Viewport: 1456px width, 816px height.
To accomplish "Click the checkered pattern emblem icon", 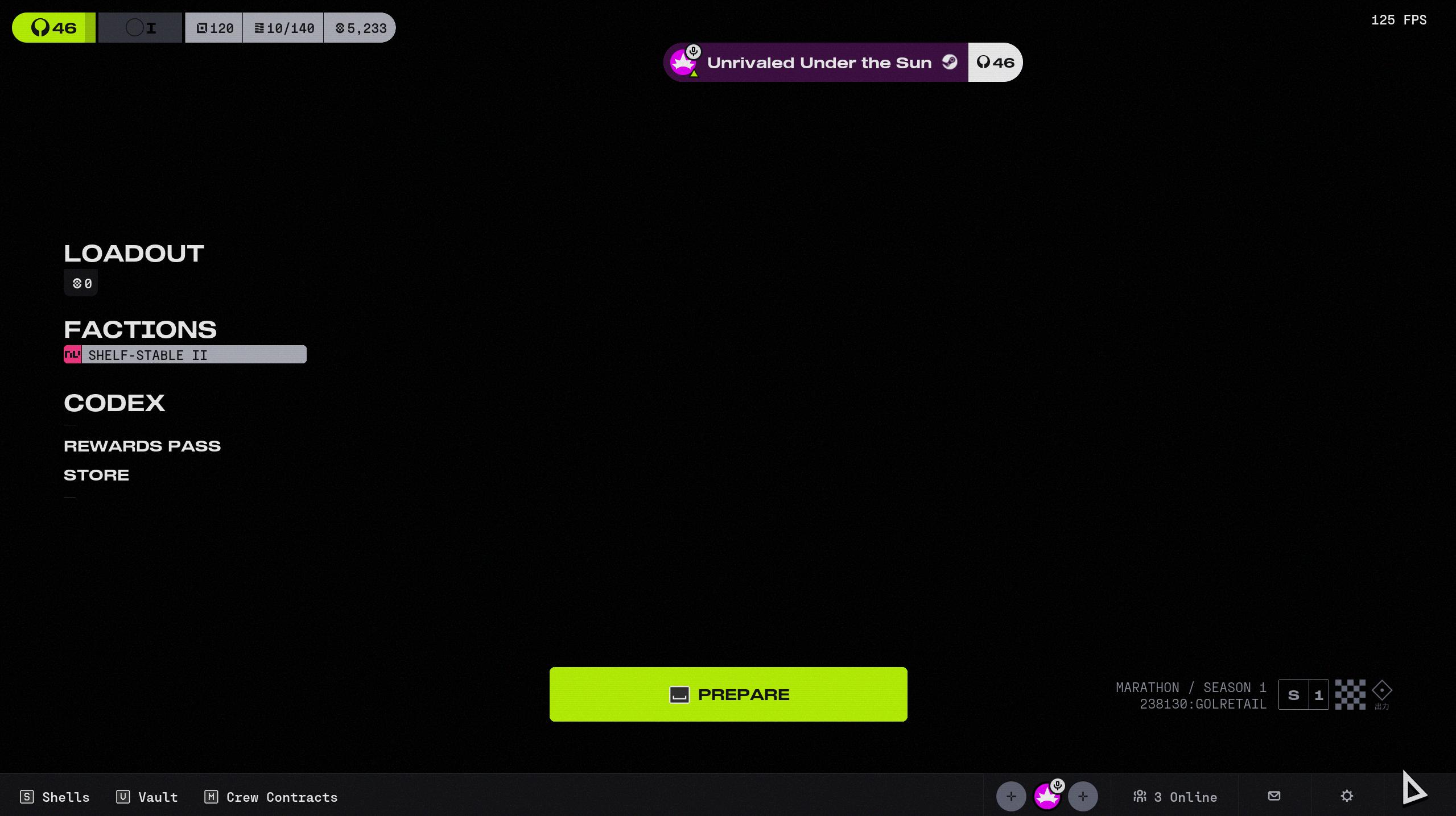I will click(x=1350, y=694).
